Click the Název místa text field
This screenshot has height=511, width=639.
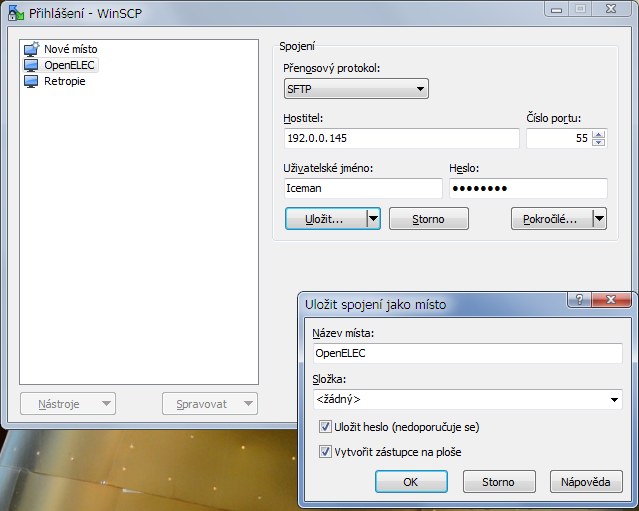(466, 353)
